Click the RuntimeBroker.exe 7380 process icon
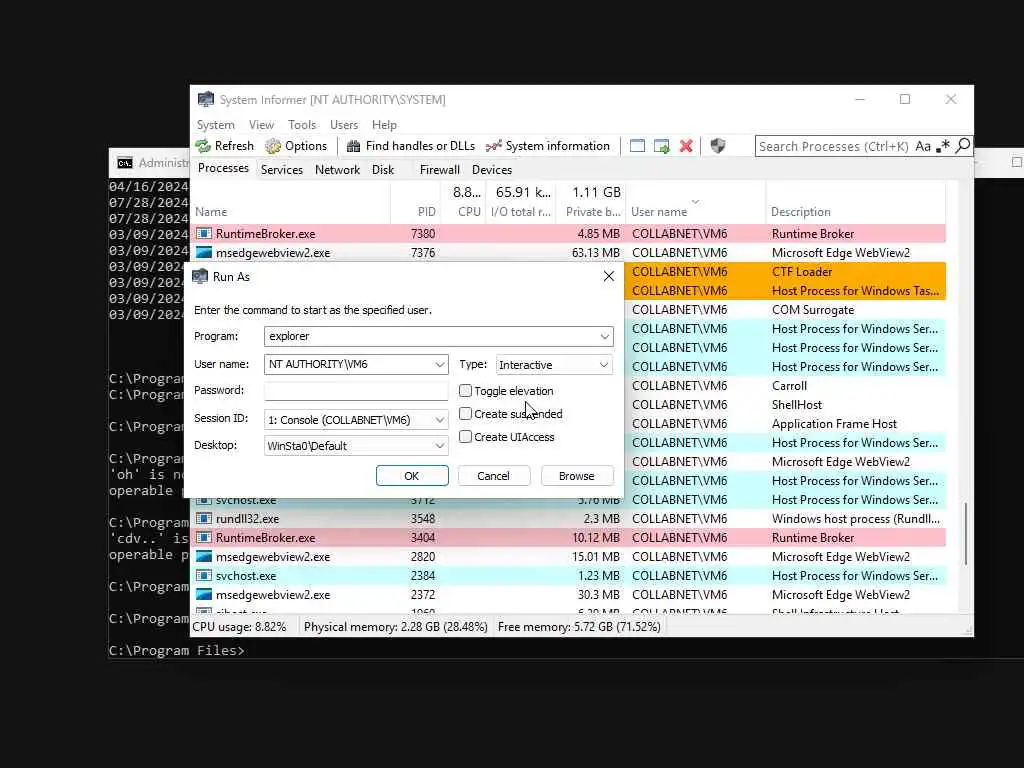The image size is (1024, 768). tap(204, 234)
